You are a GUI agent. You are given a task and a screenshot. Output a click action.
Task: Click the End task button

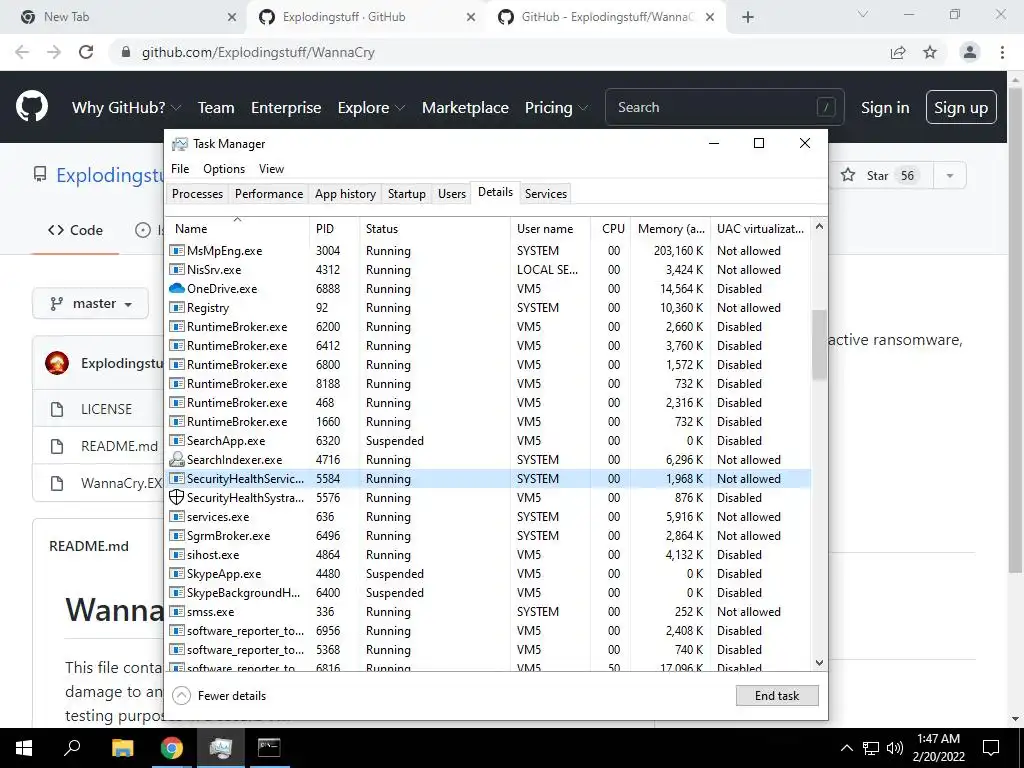[x=776, y=696]
